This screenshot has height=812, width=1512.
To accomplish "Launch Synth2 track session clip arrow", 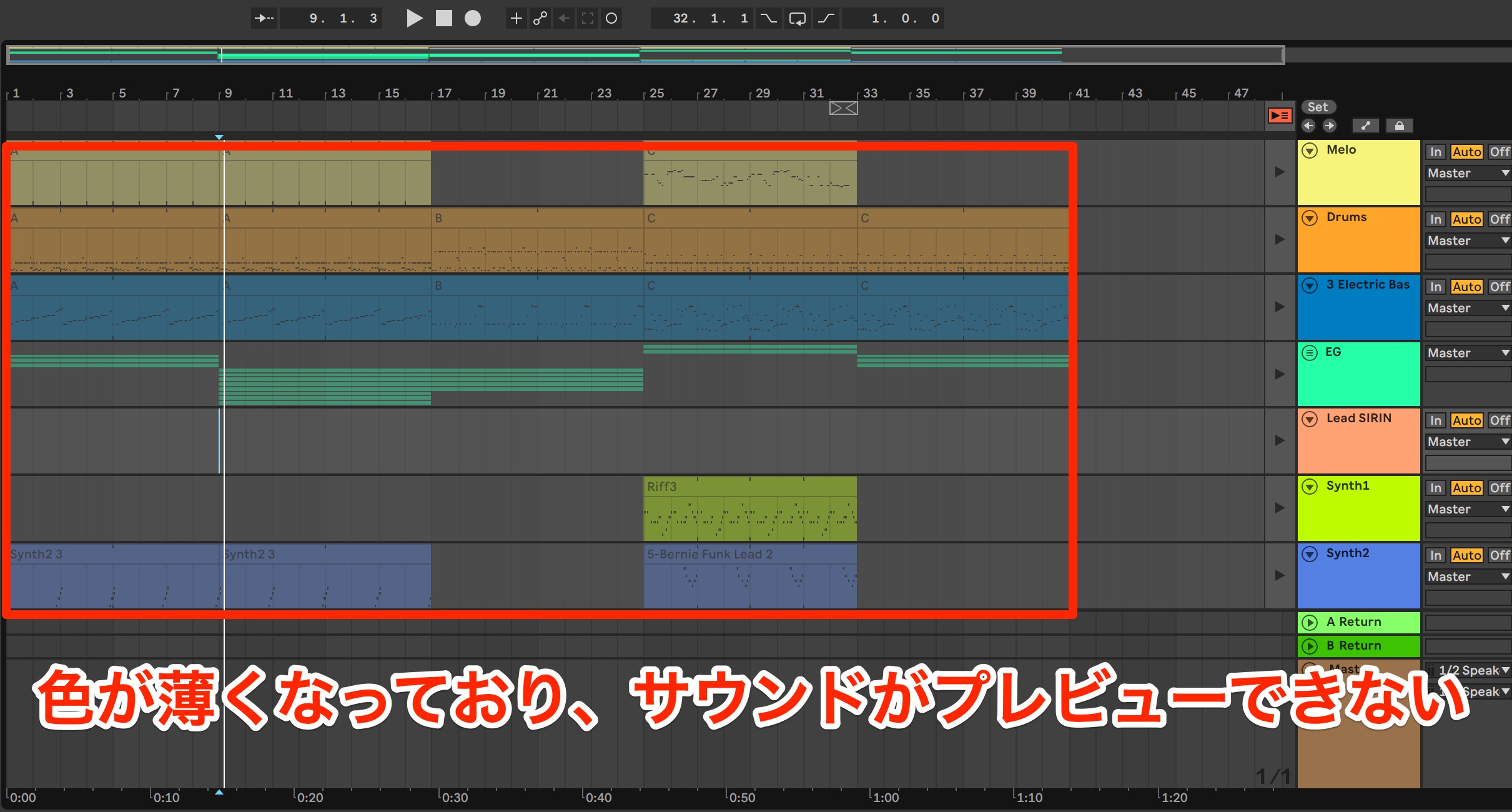I will coord(1280,575).
